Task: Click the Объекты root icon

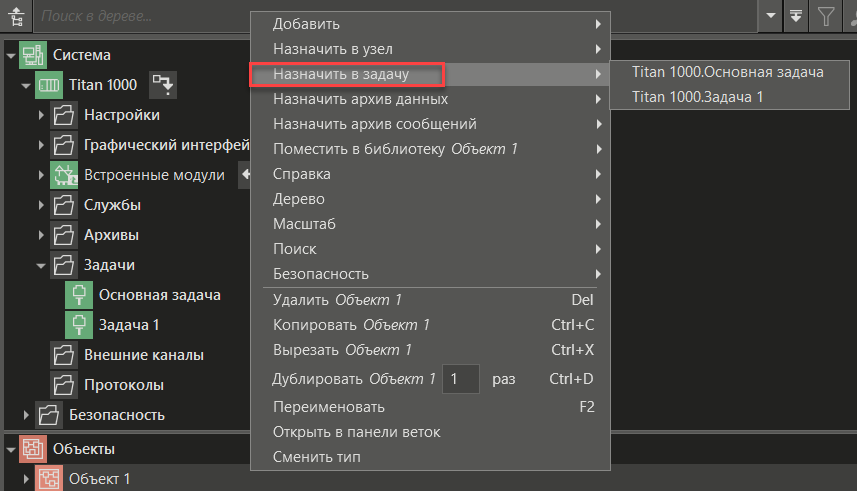Action: click(33, 449)
